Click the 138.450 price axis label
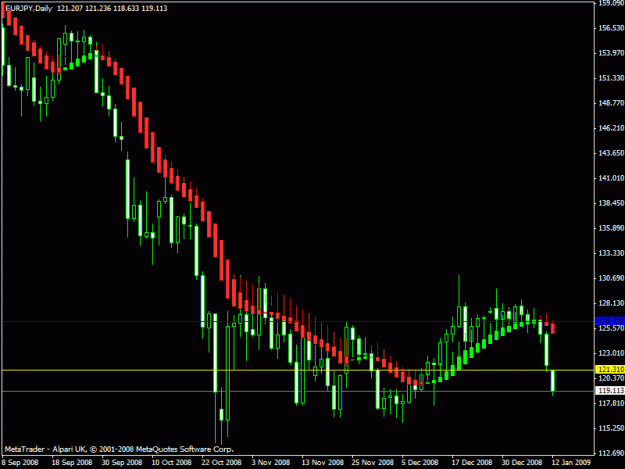 (x=611, y=203)
